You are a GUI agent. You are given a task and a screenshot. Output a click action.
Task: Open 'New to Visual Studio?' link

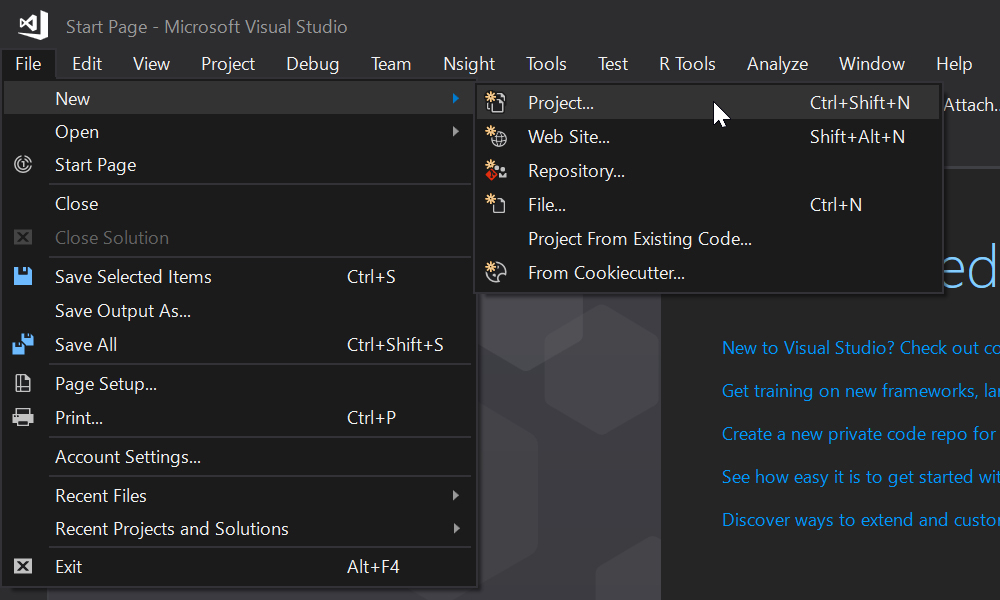(x=860, y=348)
